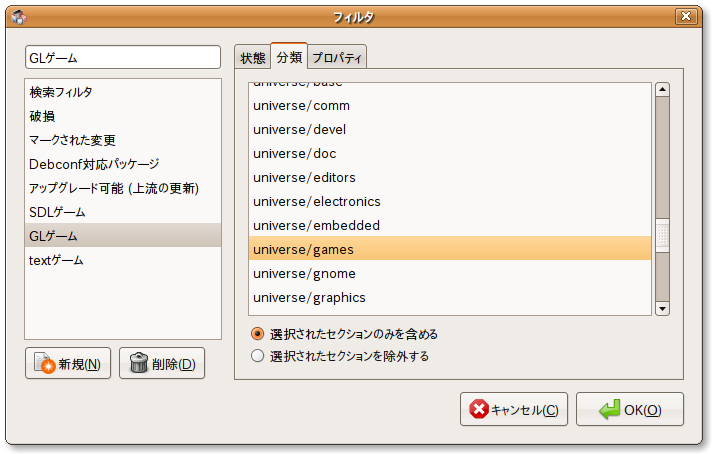Select 破損 in the filter list
This screenshot has width=712, height=454.
pyautogui.click(x=123, y=116)
